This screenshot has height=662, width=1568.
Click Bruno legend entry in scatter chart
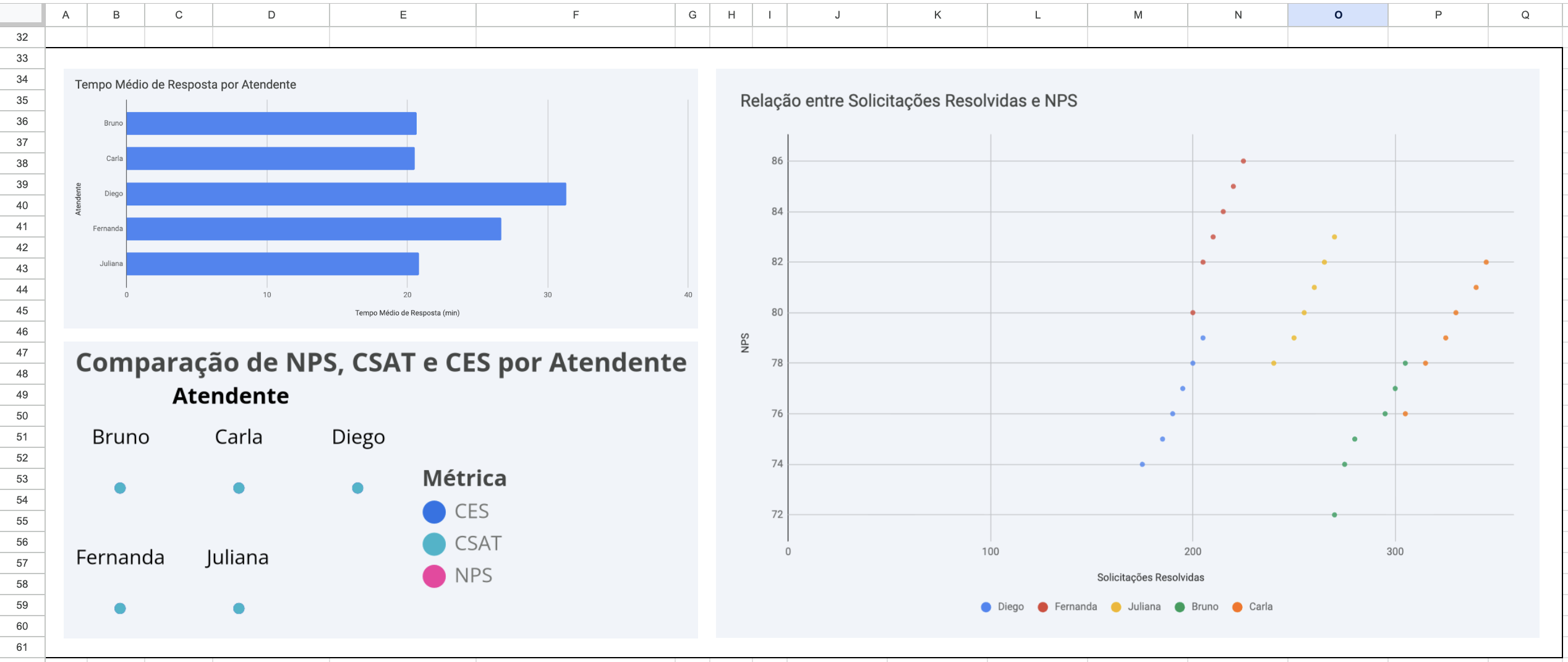[1196, 607]
